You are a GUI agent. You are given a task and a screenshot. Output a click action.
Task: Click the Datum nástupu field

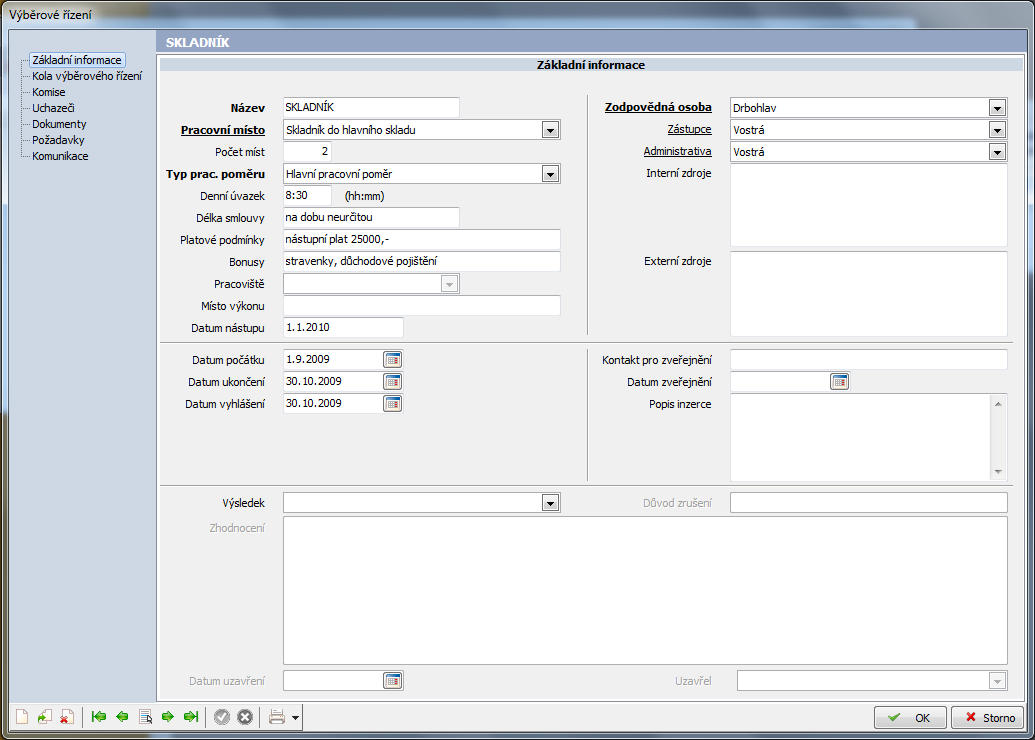(x=343, y=327)
